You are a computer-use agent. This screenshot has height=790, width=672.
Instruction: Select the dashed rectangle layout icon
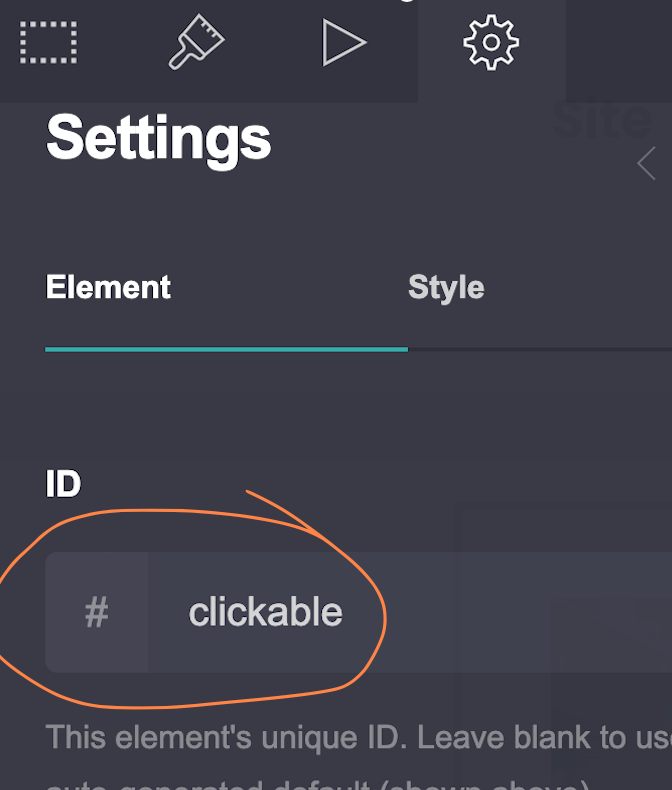[x=49, y=43]
